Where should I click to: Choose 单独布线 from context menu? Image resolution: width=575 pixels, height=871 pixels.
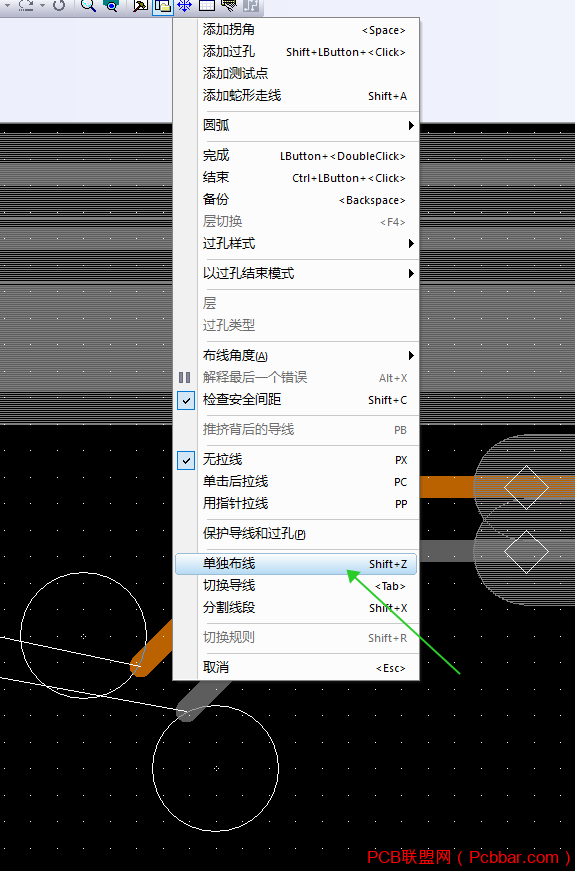(296, 564)
